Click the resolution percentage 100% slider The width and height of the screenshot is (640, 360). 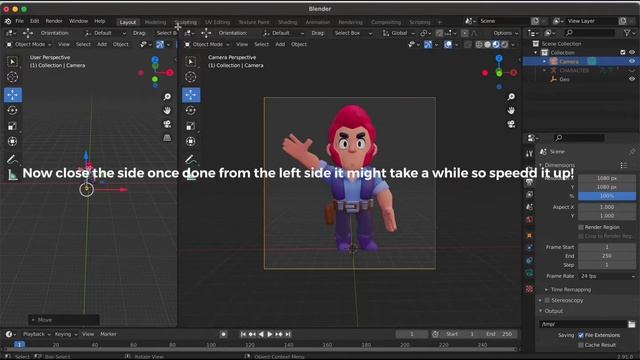click(x=607, y=196)
